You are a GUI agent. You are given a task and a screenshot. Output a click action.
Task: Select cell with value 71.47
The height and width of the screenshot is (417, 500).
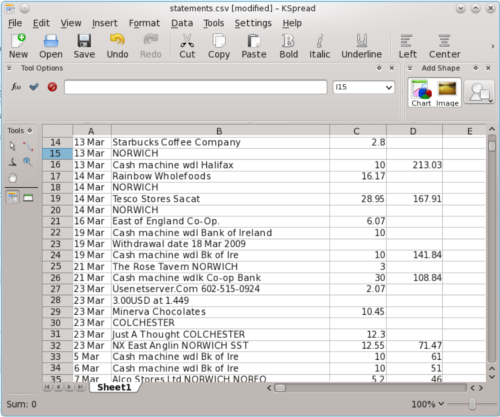tap(414, 346)
